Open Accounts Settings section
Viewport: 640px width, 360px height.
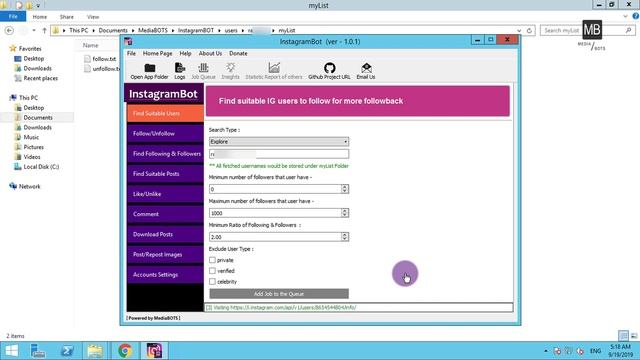pos(165,275)
